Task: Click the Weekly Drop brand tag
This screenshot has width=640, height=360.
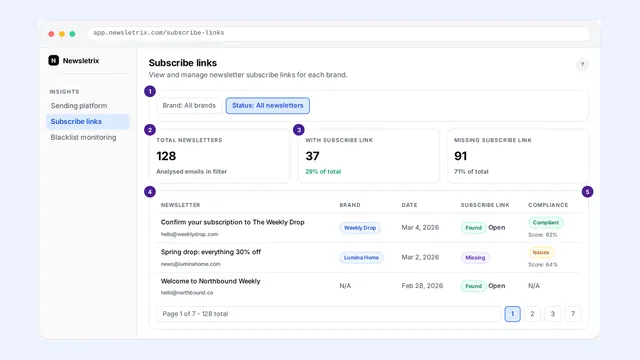Action: click(360, 228)
